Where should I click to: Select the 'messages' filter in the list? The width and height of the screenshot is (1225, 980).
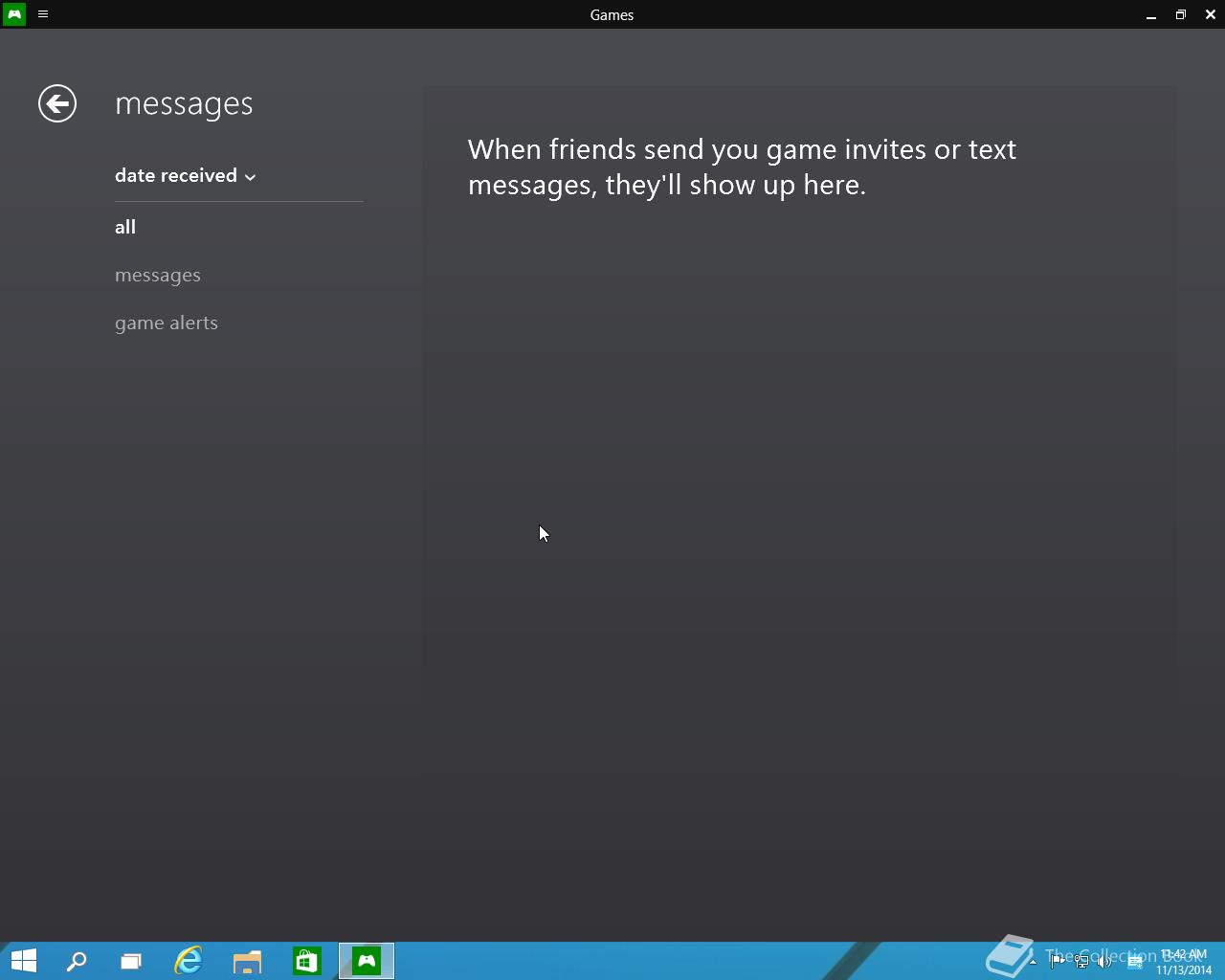click(x=158, y=275)
